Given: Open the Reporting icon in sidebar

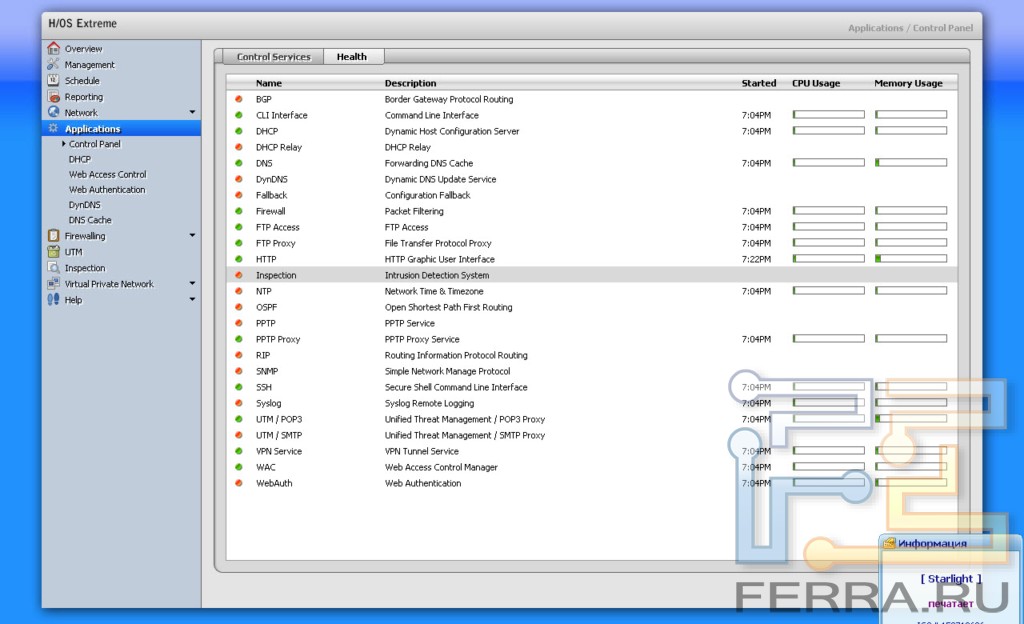Looking at the screenshot, I should [x=53, y=97].
